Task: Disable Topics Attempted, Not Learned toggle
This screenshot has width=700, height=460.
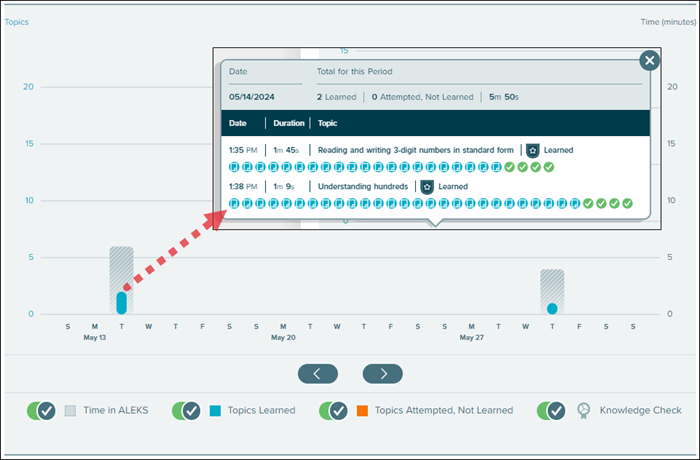Action: tap(333, 410)
